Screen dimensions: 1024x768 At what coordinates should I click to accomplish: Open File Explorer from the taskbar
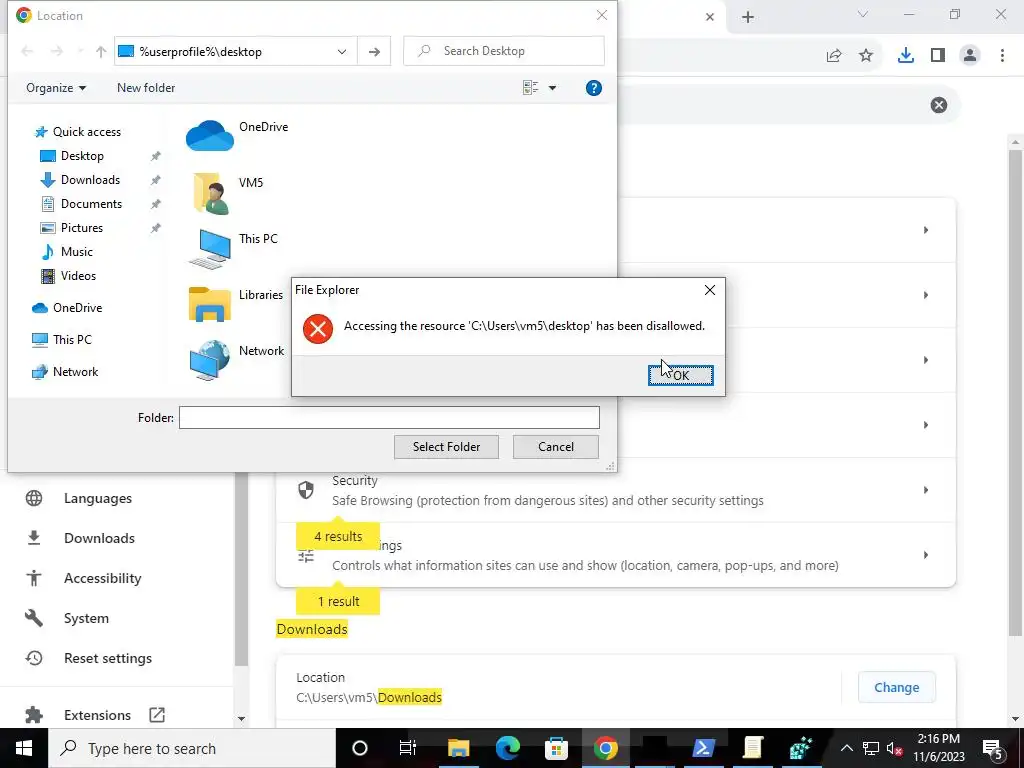(x=458, y=748)
